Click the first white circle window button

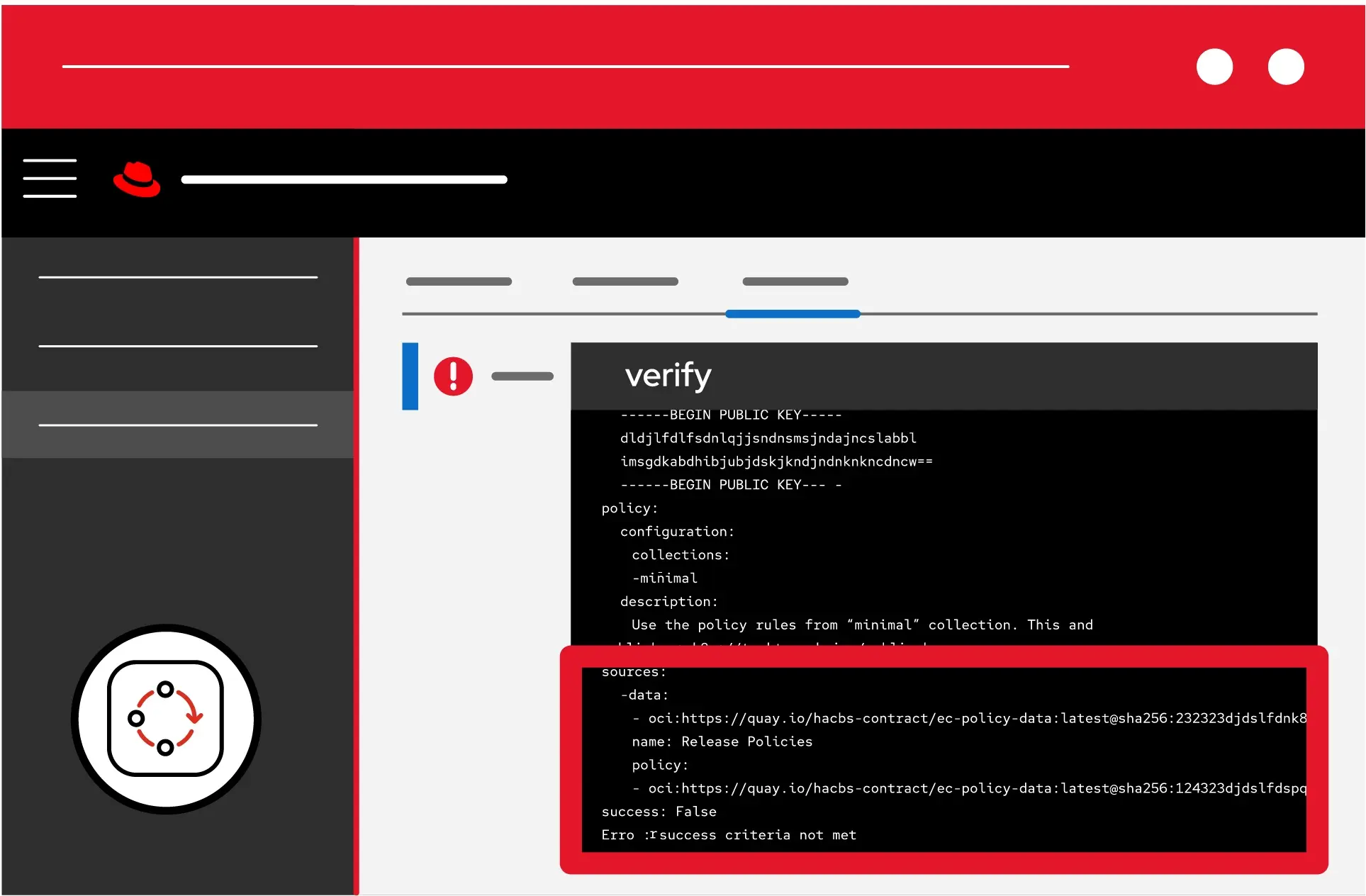click(1214, 67)
